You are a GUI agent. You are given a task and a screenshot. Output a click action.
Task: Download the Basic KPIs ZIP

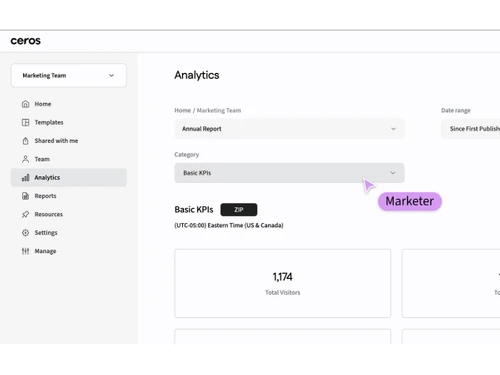click(x=239, y=209)
